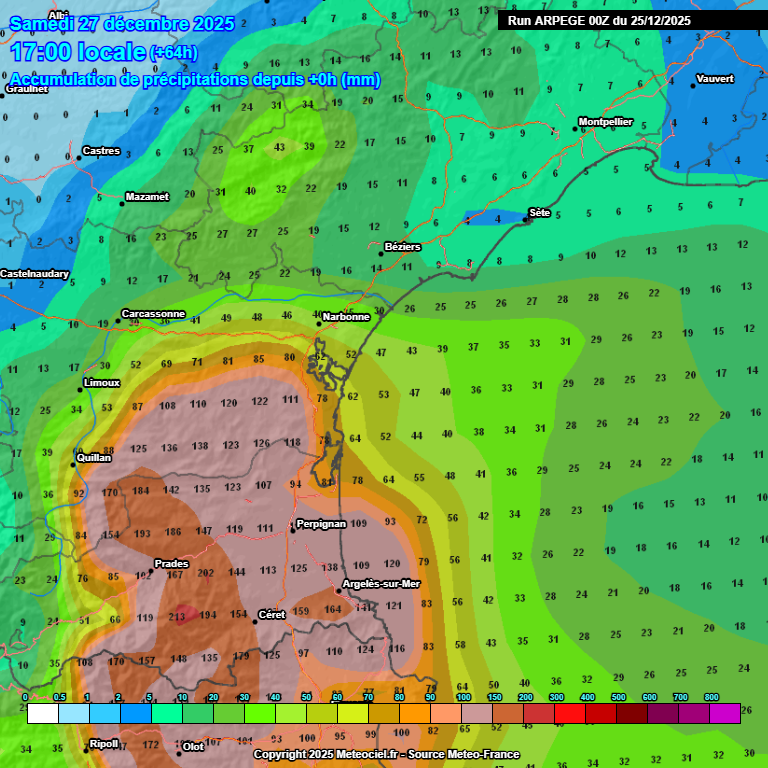Click the Argelès-sur-Mer town label
768x768 pixels.
(x=380, y=584)
